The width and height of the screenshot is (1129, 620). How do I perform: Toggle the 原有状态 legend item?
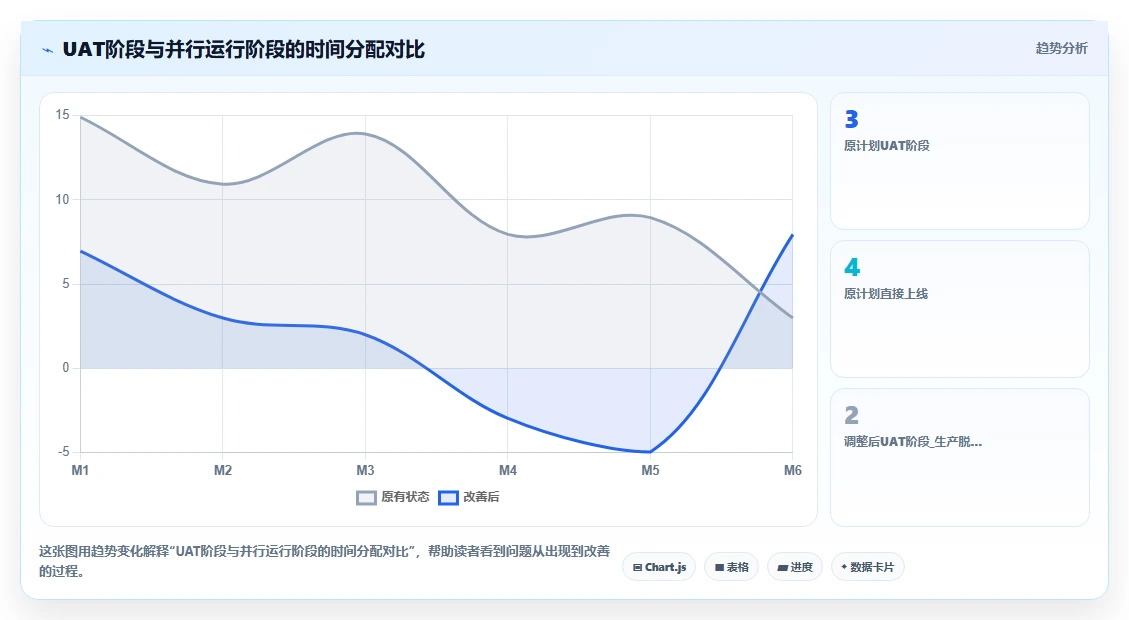coord(392,497)
